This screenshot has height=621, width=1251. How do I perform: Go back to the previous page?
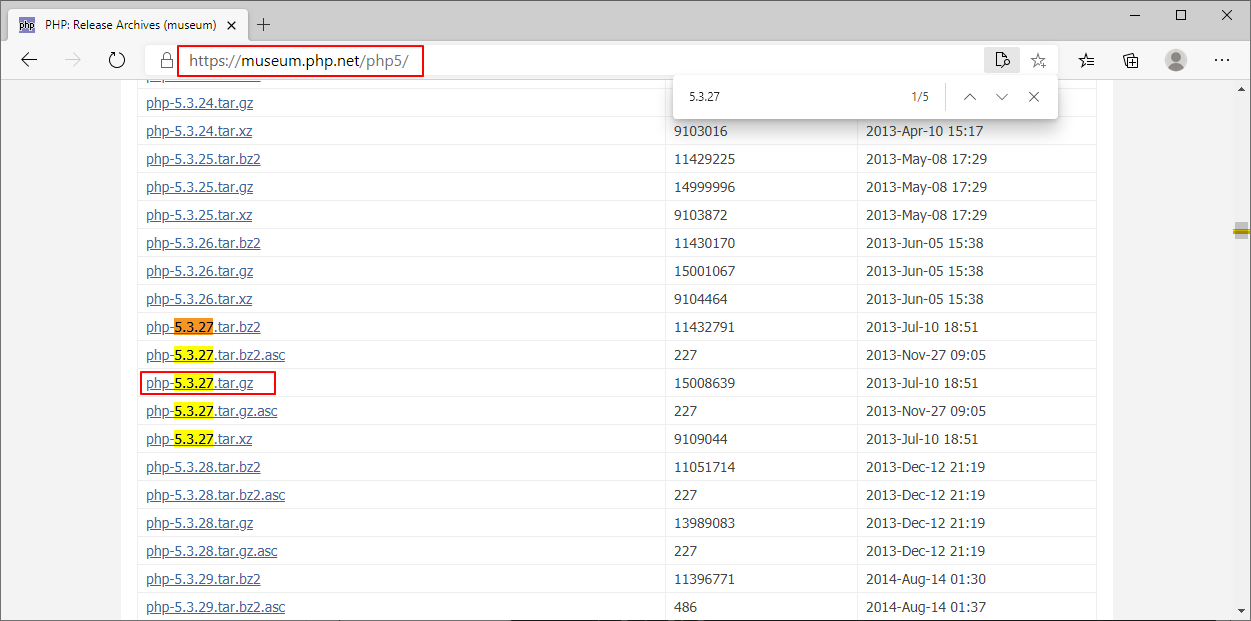pyautogui.click(x=29, y=60)
